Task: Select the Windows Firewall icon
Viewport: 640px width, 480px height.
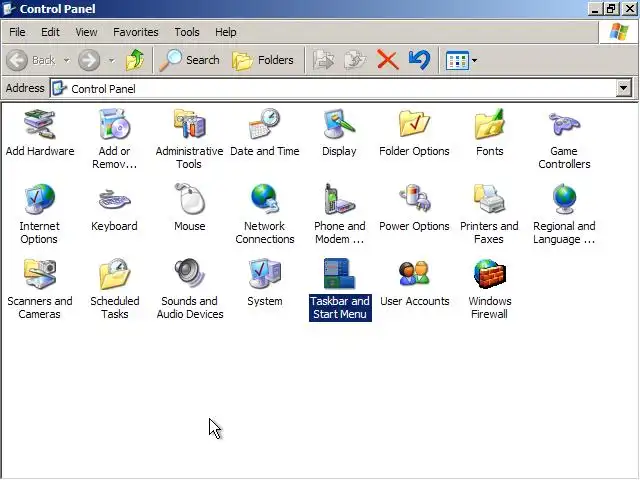Action: [489, 274]
